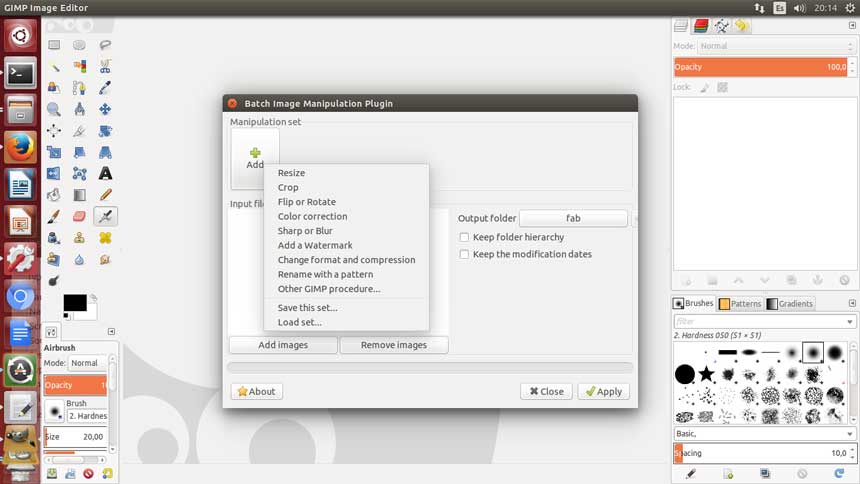The image size is (860, 484).
Task: Select the Free Select lasso tool
Action: pos(105,45)
